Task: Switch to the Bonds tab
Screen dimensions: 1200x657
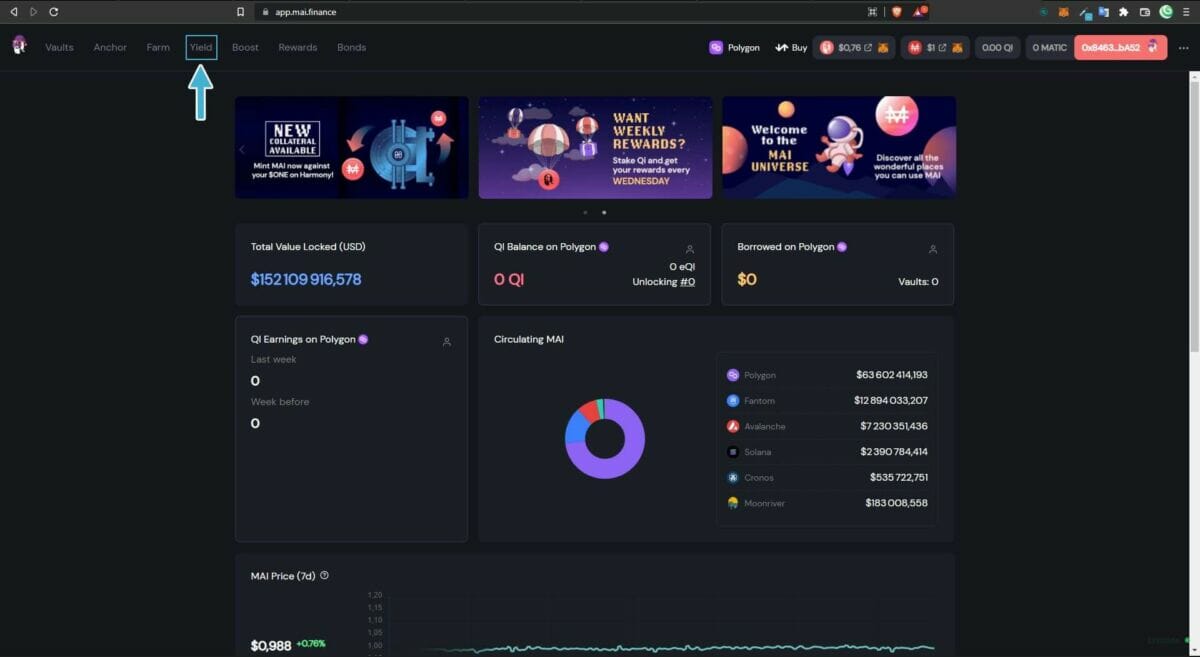Action: click(x=351, y=47)
